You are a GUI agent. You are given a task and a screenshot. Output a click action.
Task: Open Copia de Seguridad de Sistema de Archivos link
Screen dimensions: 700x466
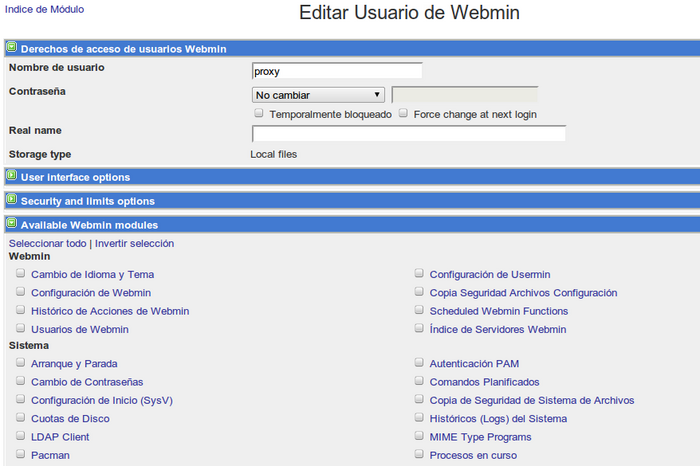532,400
